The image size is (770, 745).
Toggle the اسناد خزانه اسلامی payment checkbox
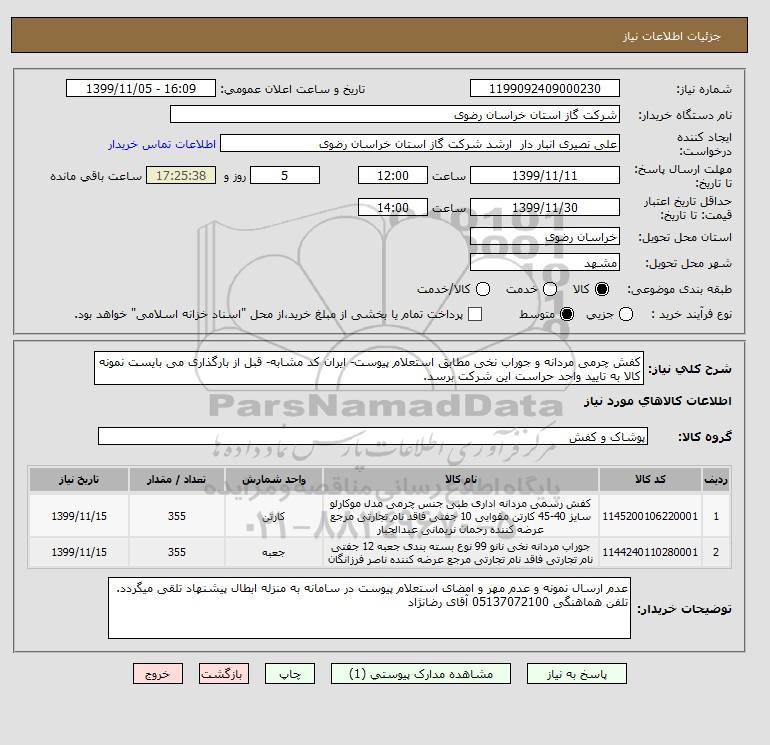(x=475, y=314)
